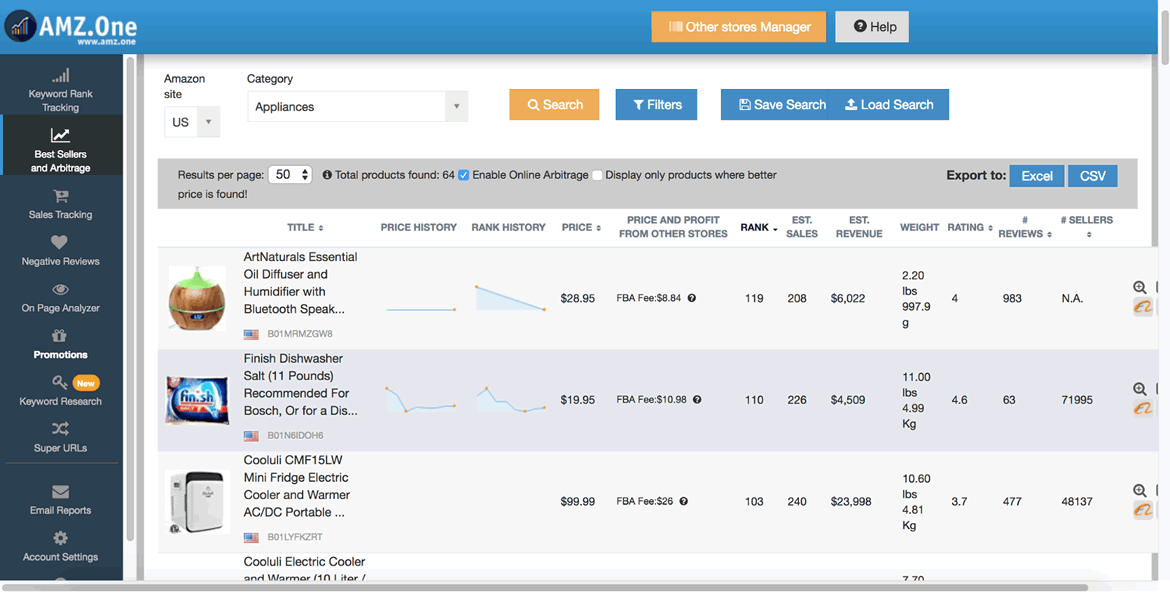Open Keyword Rank Tracking bar chart icon
Screen dimensions: 1170x592
point(60,75)
